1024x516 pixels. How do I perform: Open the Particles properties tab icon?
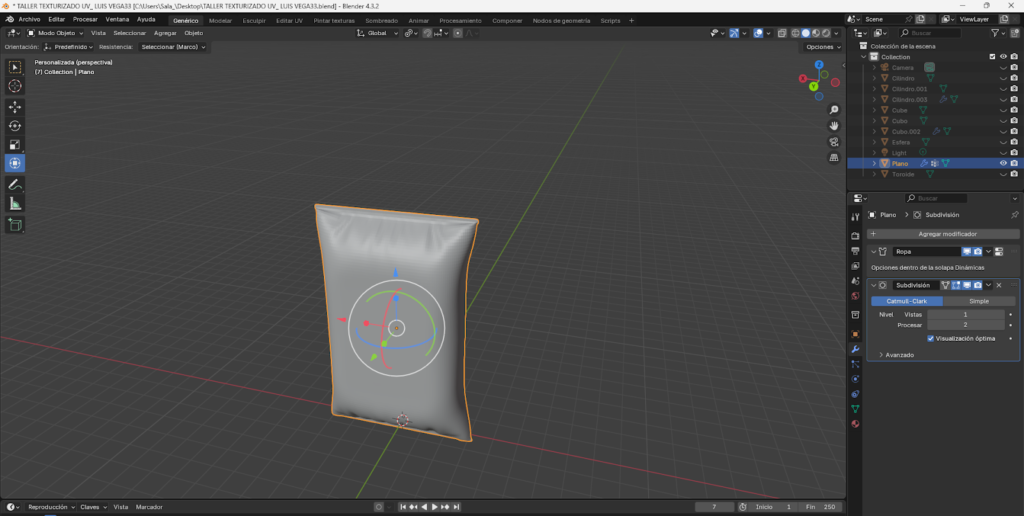point(855,364)
